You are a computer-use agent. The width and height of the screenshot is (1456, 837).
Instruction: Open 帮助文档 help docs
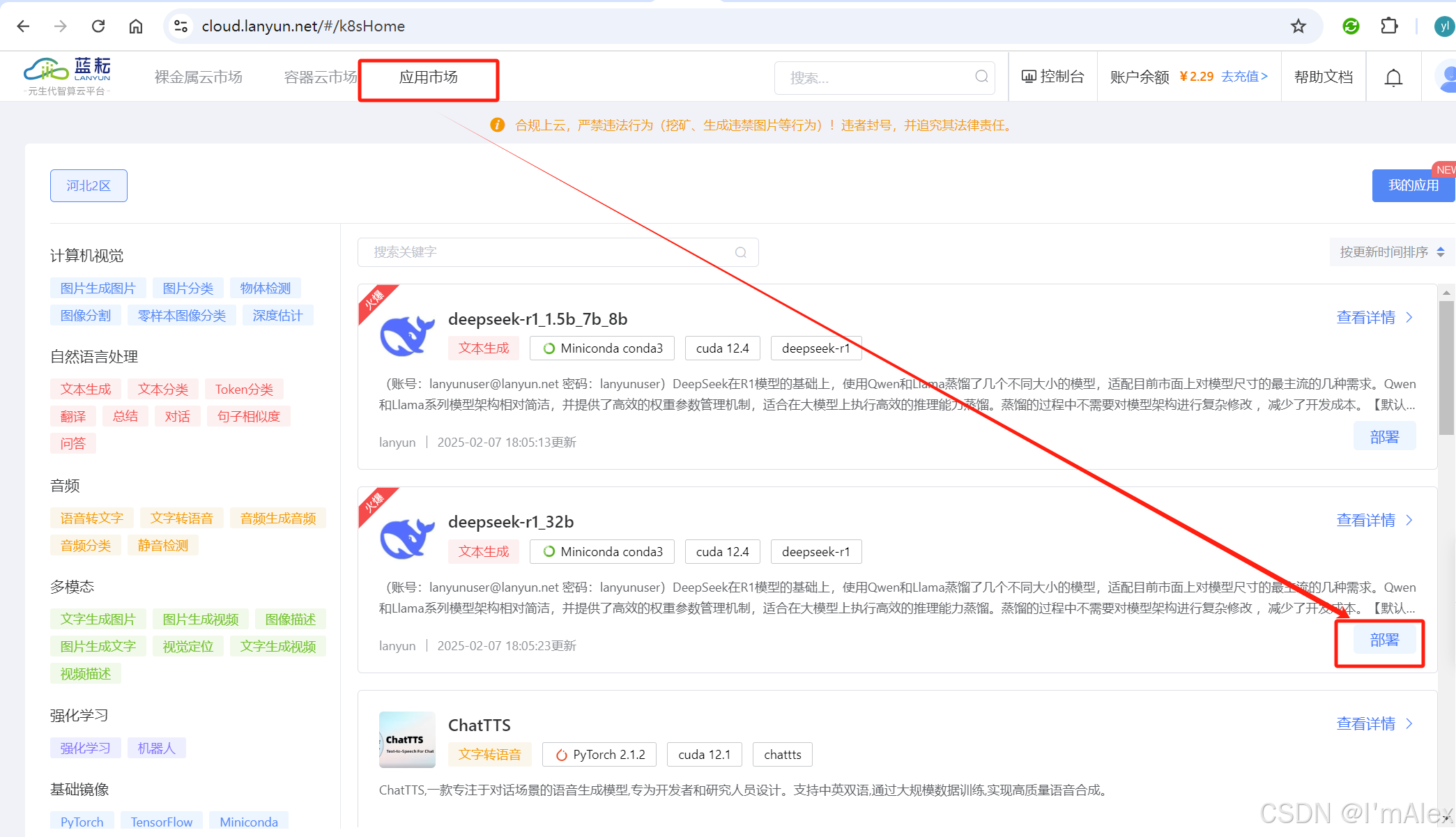pos(1323,77)
